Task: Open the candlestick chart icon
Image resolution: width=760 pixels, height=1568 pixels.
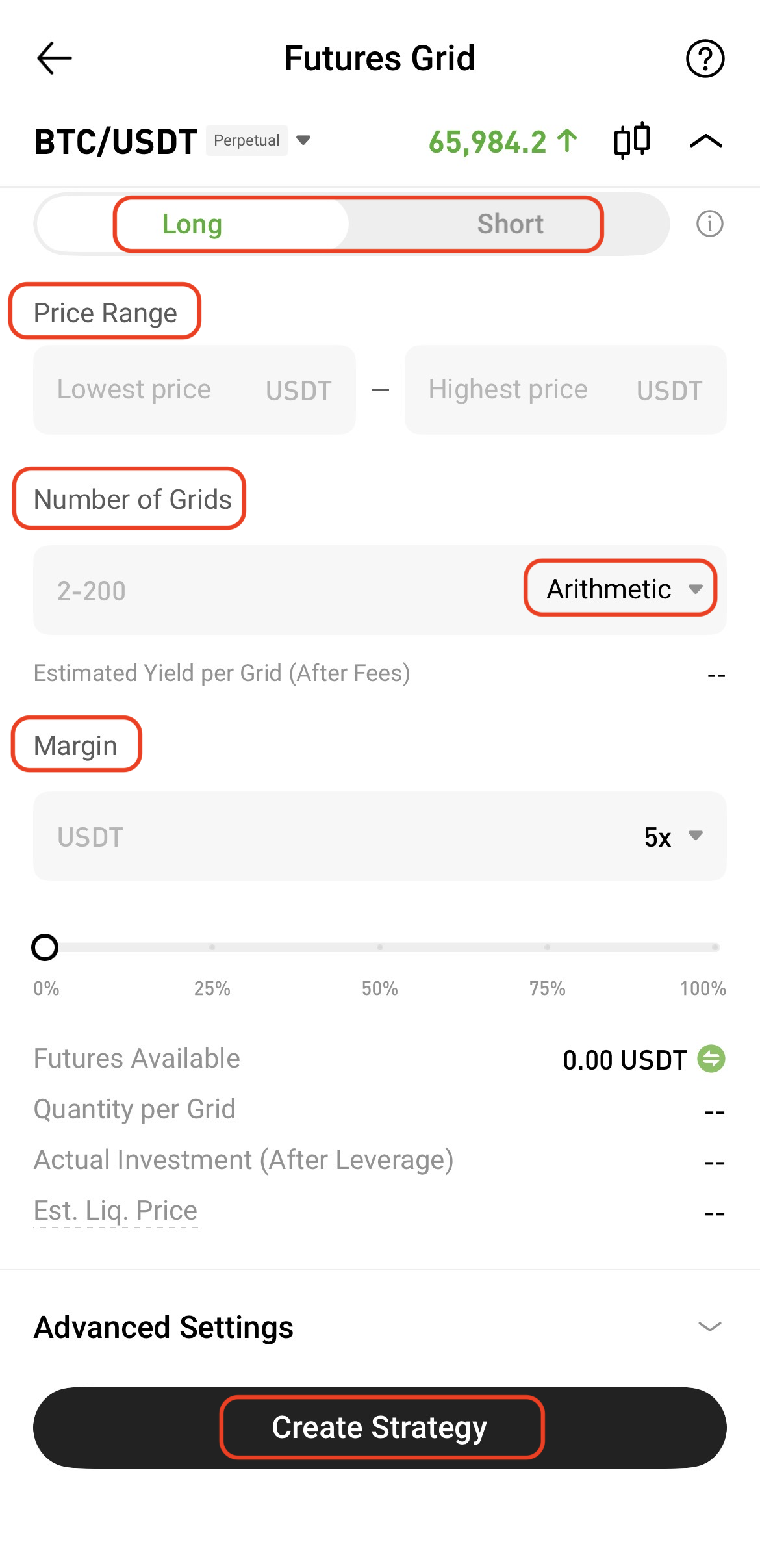Action: click(x=632, y=140)
